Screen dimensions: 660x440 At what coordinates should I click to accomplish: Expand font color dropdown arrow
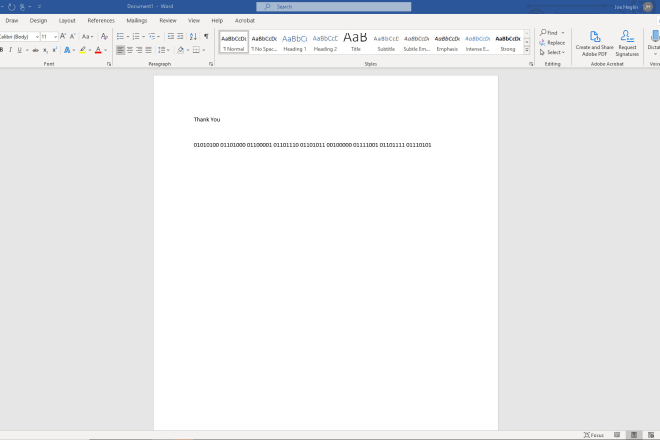click(x=105, y=50)
